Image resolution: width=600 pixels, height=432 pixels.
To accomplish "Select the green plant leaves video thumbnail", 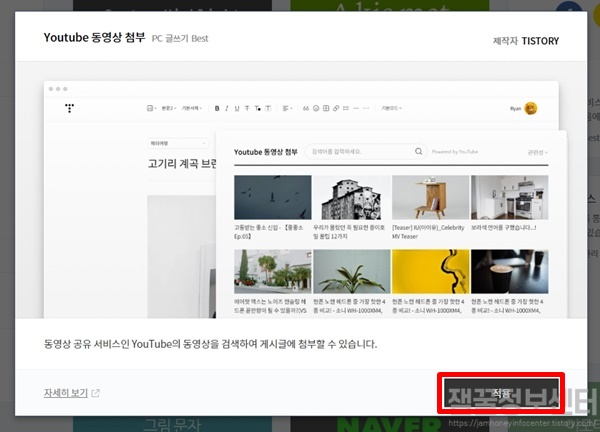I will click(x=352, y=272).
